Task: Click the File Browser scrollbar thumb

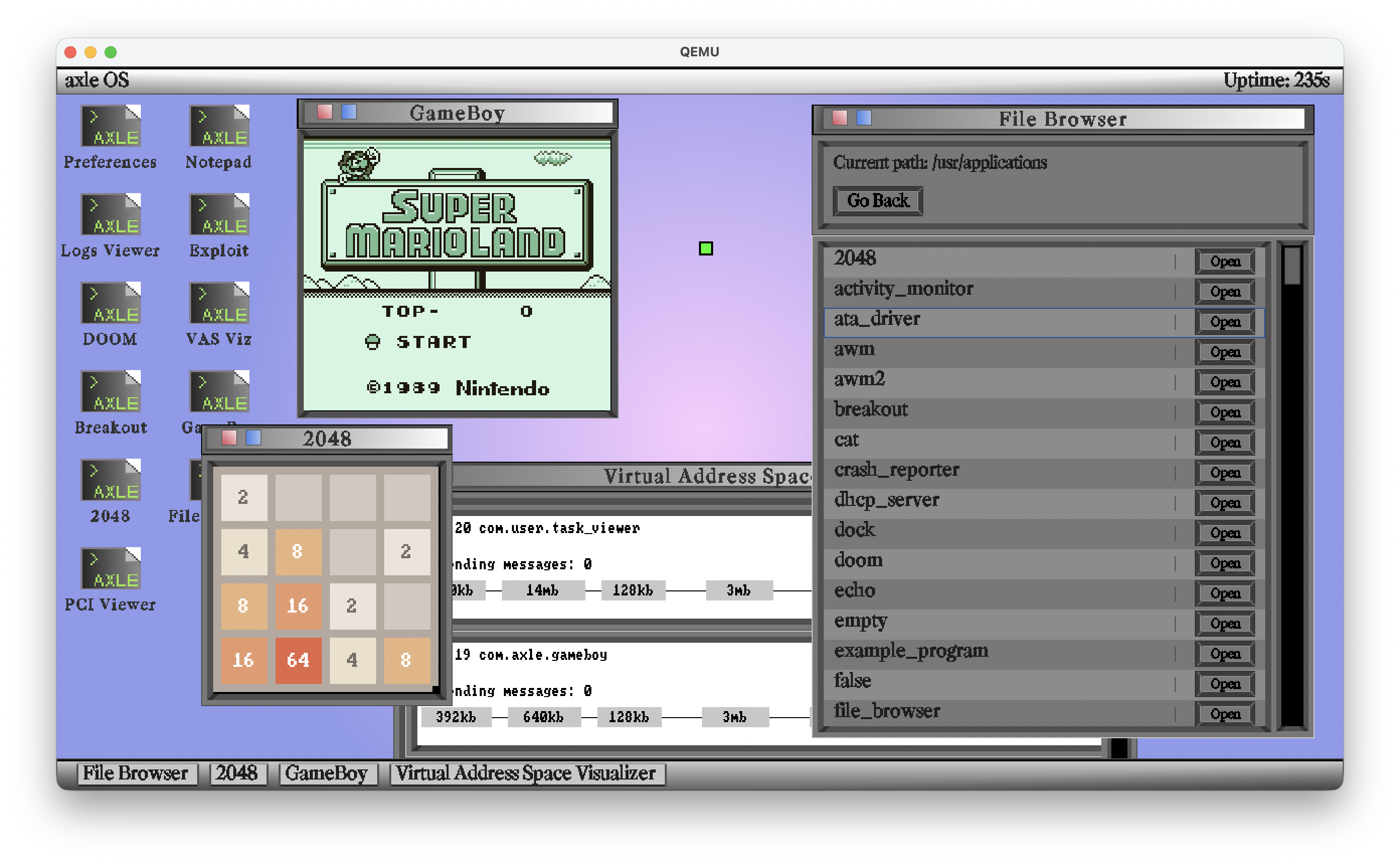Action: tap(1291, 266)
